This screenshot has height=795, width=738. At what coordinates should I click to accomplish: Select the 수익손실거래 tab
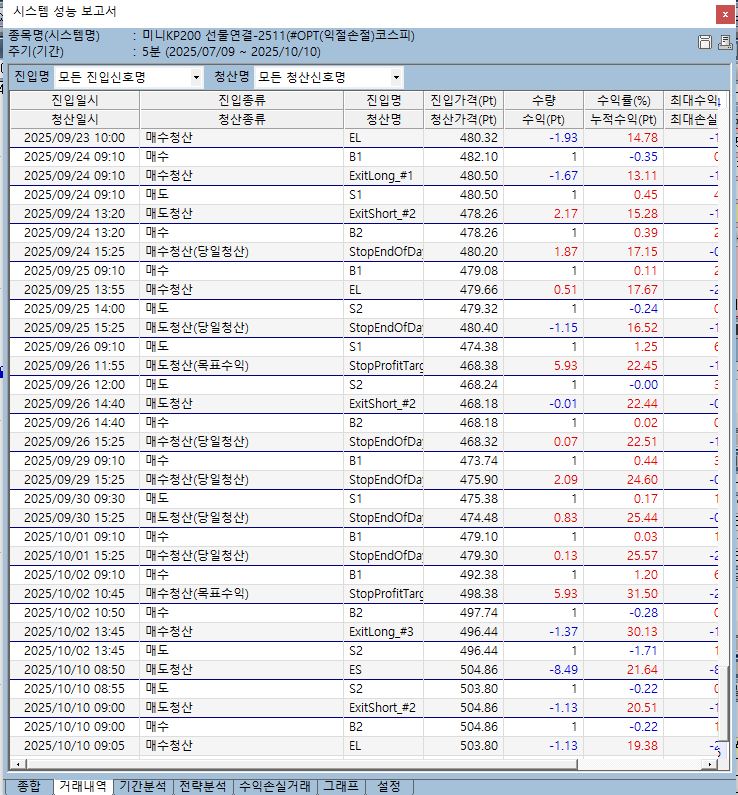274,786
